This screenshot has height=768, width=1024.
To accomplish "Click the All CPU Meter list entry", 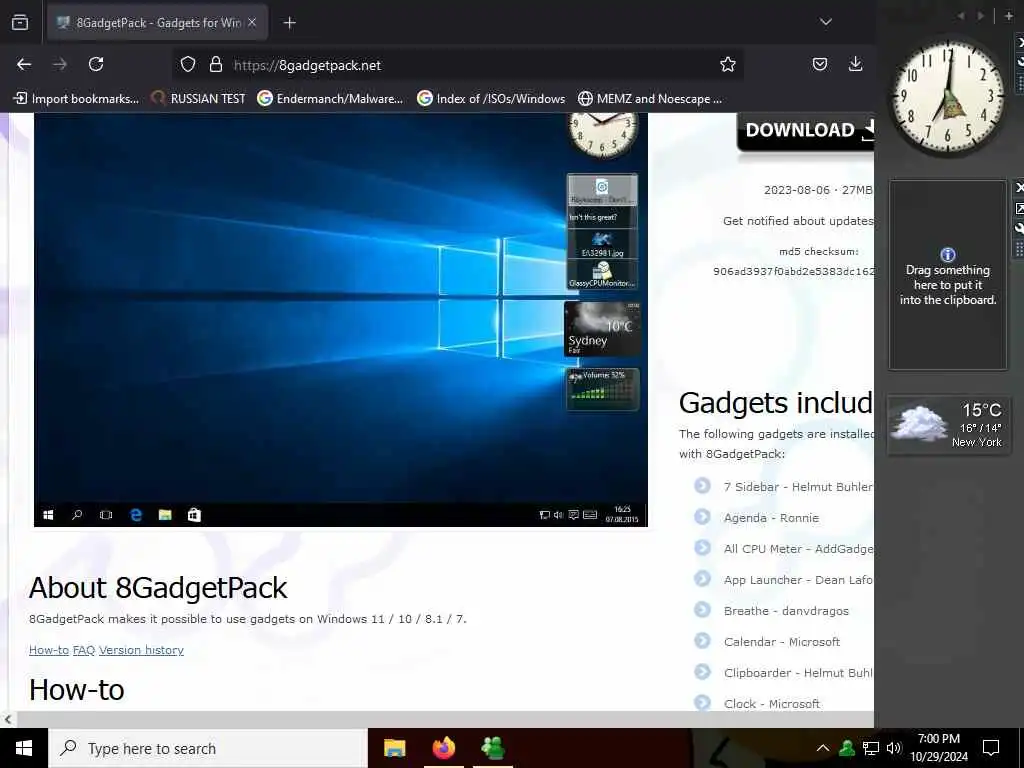I will pos(798,549).
